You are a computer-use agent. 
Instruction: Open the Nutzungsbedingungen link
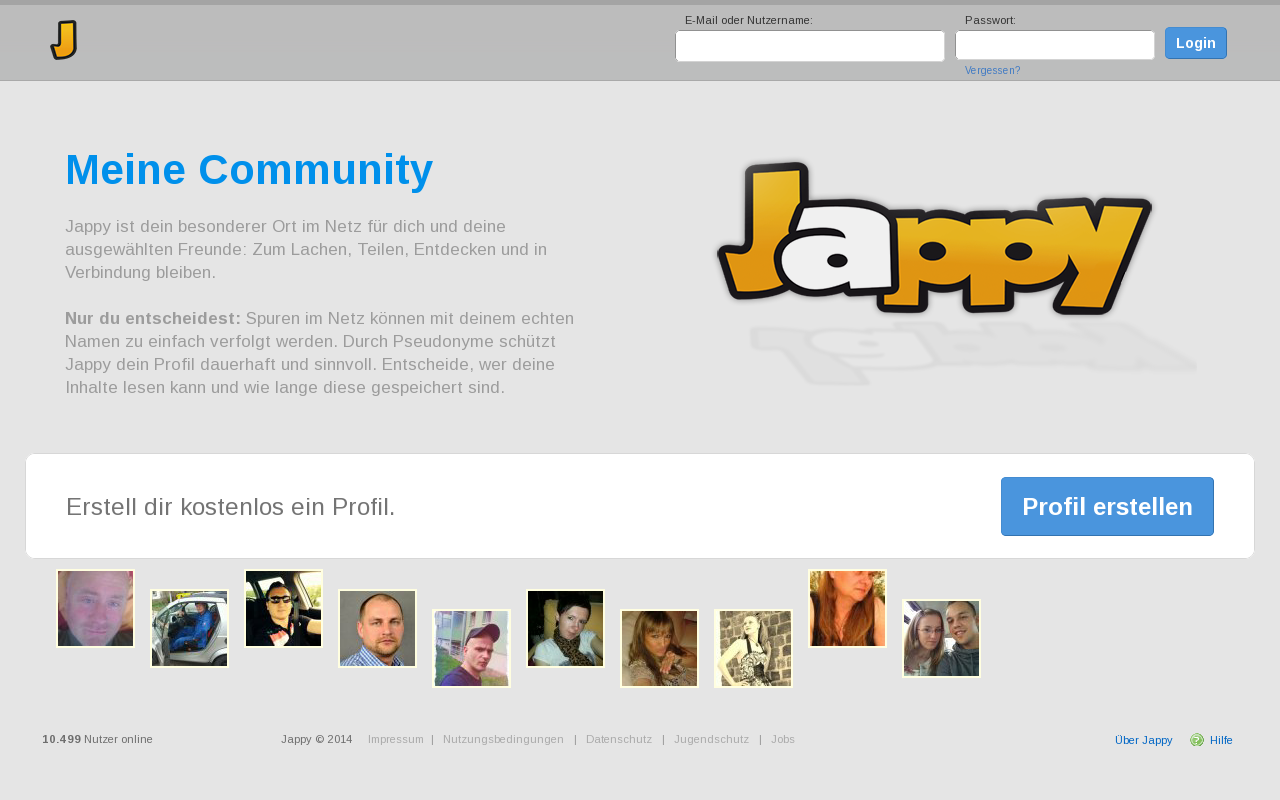click(503, 739)
